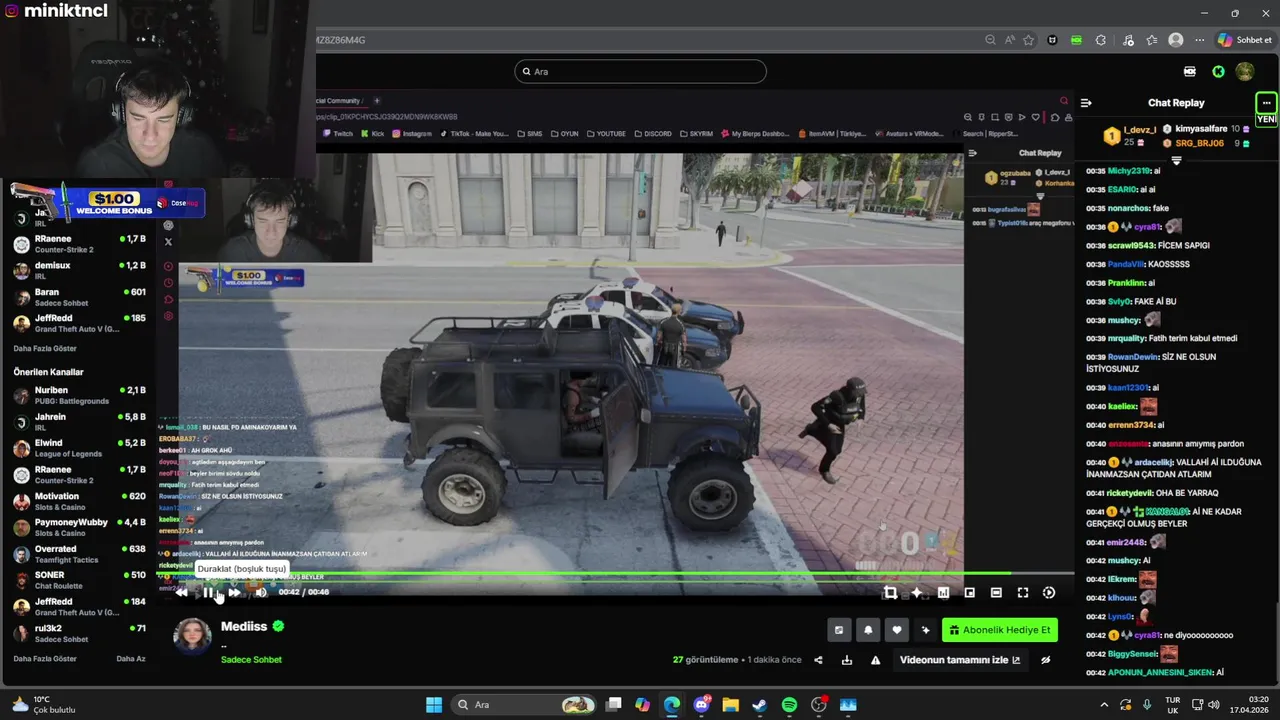Click the bell notification icon for Mediiss
This screenshot has height=720, width=1280.
(x=868, y=630)
